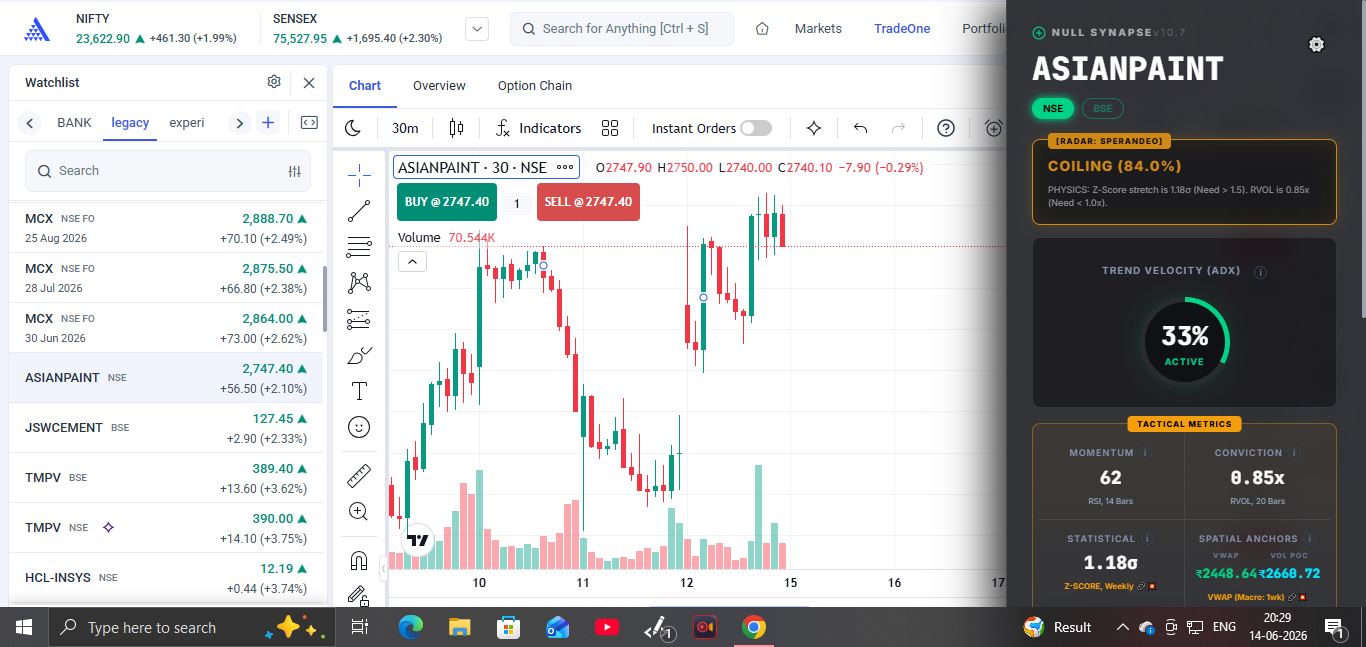Viewport: 1366px width, 647px height.
Task: Select the text annotation tool
Action: [x=359, y=391]
